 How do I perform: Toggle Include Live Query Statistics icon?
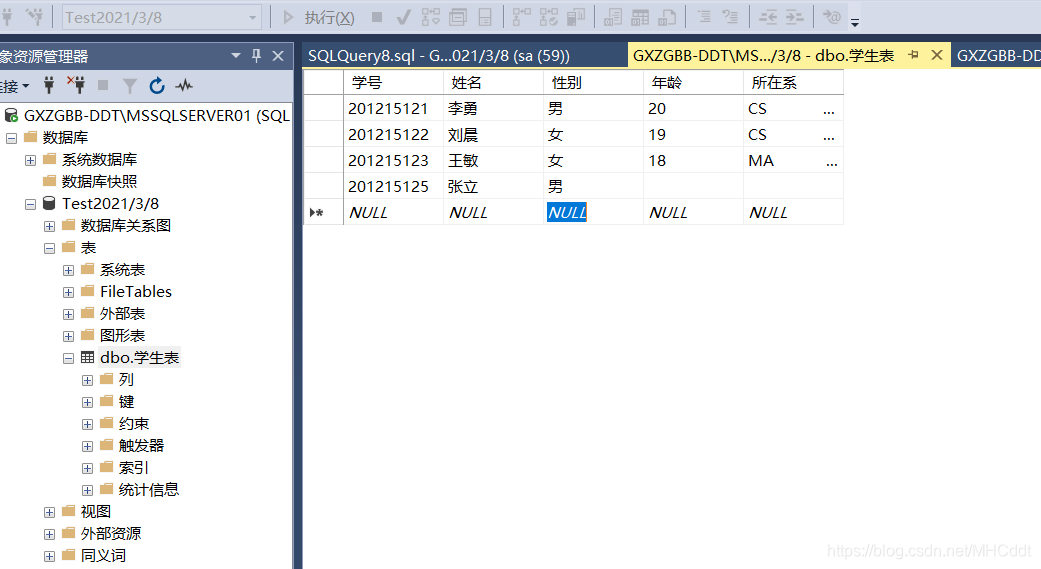point(549,17)
